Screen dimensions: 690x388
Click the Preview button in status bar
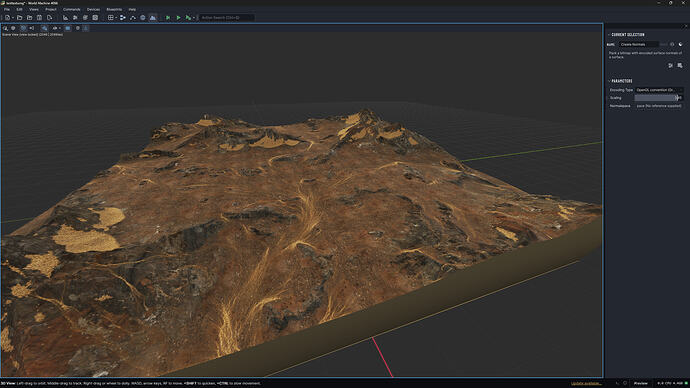641,384
